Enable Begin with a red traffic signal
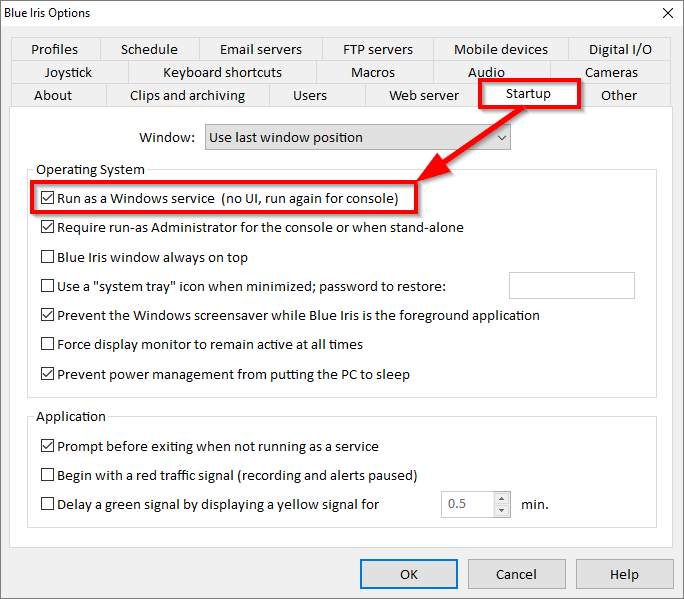Screen dimensions: 684x599 [47, 475]
